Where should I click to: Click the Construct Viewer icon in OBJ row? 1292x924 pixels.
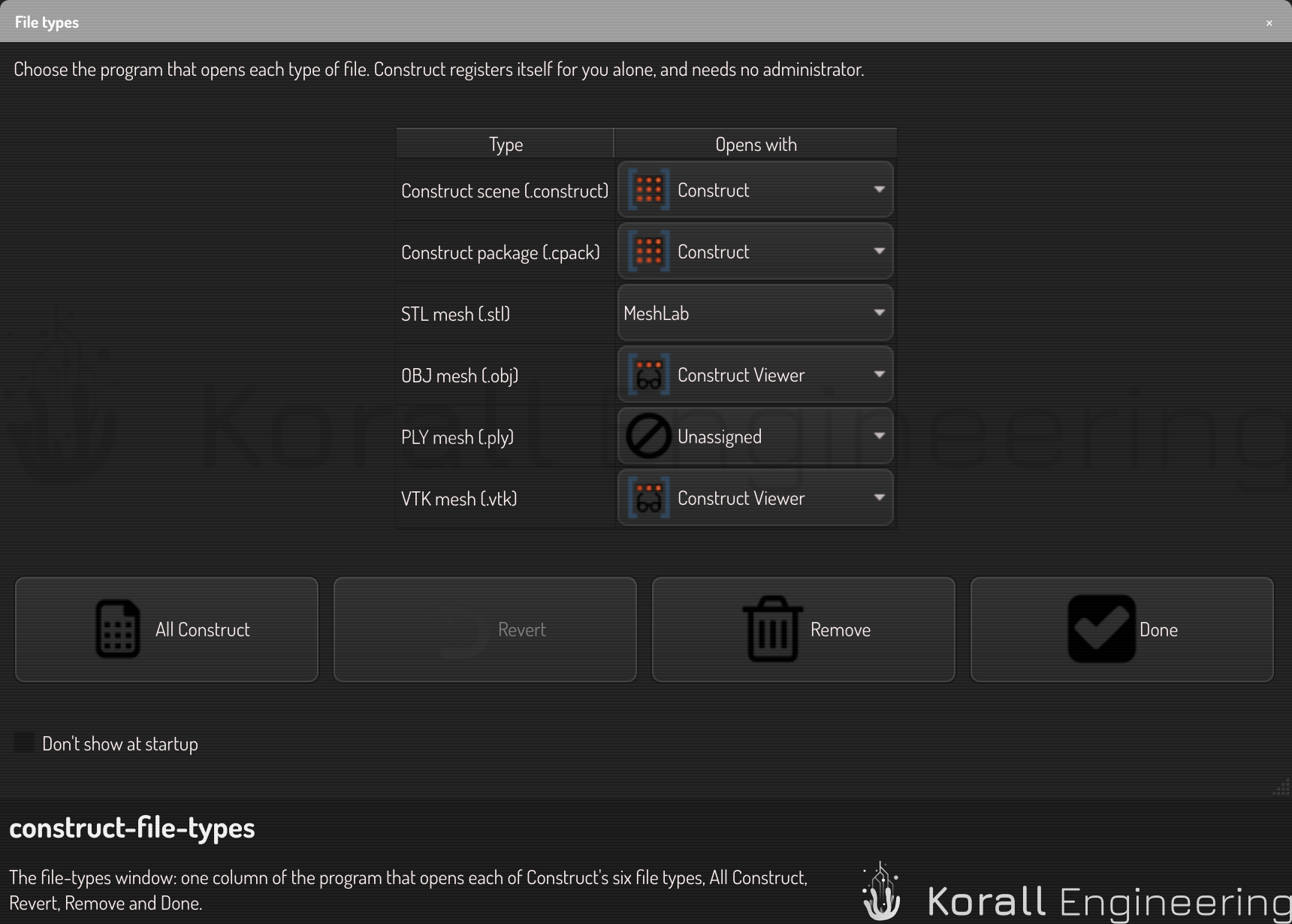click(649, 375)
